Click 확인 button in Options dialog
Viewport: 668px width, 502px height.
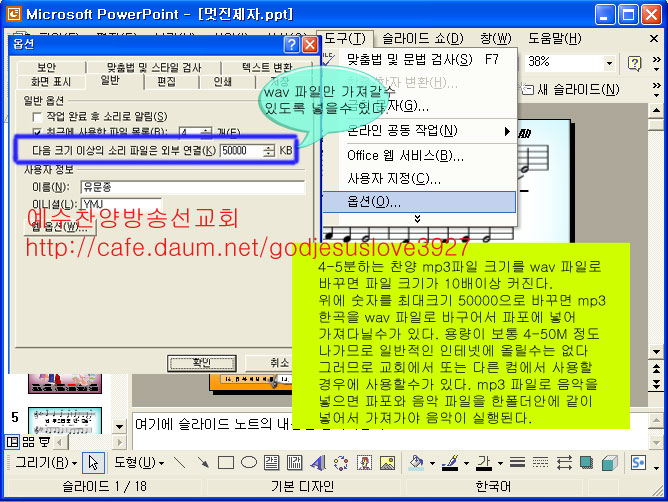point(202,363)
